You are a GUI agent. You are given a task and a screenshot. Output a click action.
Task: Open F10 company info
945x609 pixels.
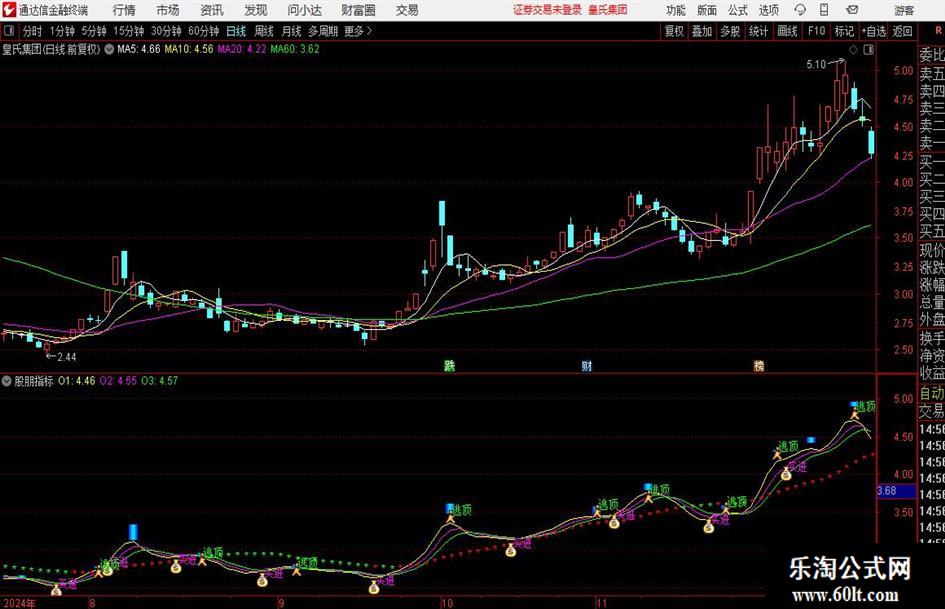[816, 31]
